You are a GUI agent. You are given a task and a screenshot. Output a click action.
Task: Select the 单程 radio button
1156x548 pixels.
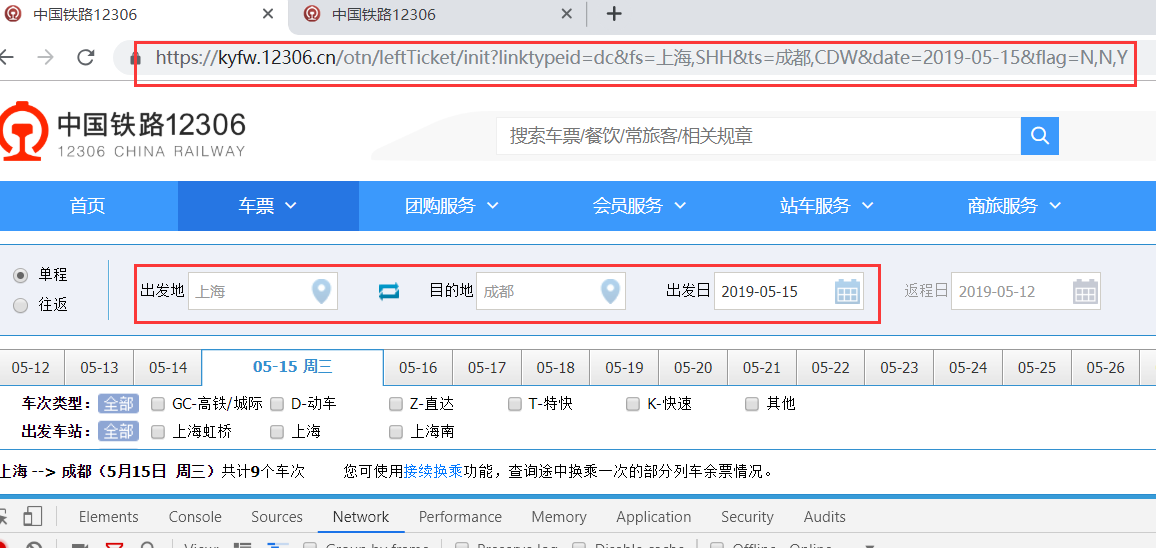[x=21, y=275]
